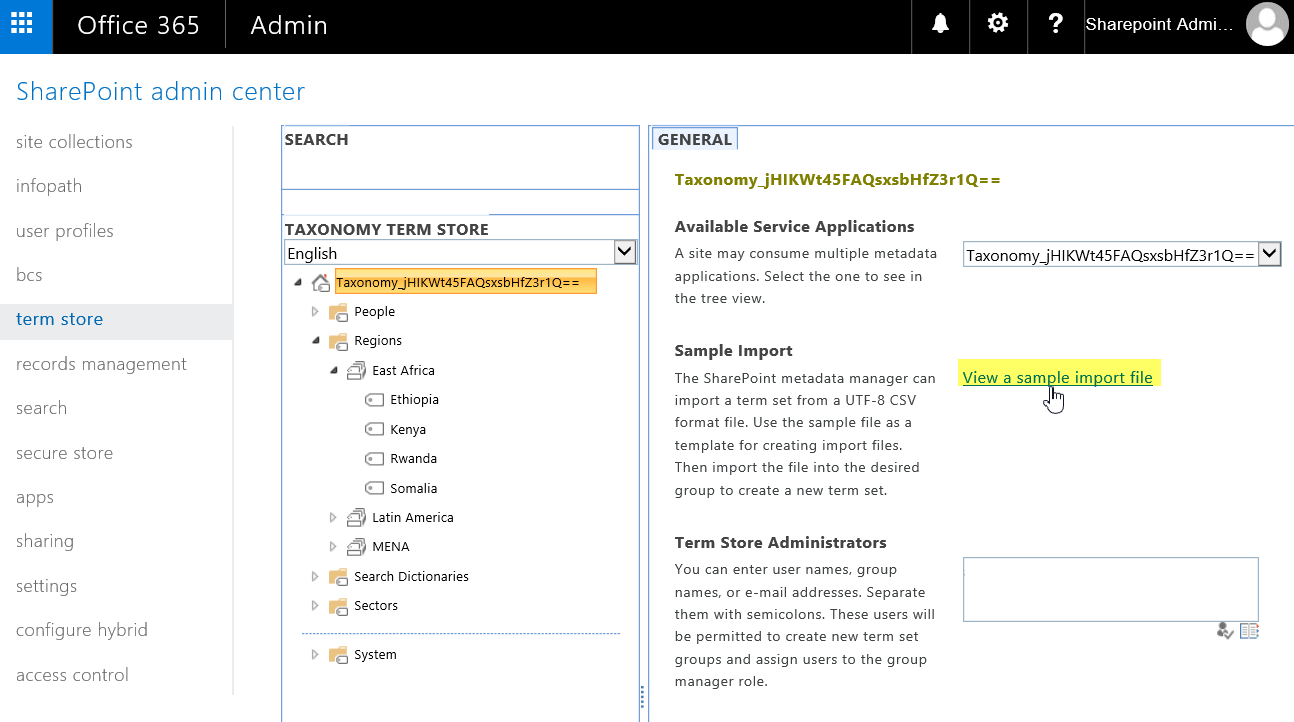Click the SharePoint admin center heading
Viewport: 1294px width, 722px height.
(160, 92)
